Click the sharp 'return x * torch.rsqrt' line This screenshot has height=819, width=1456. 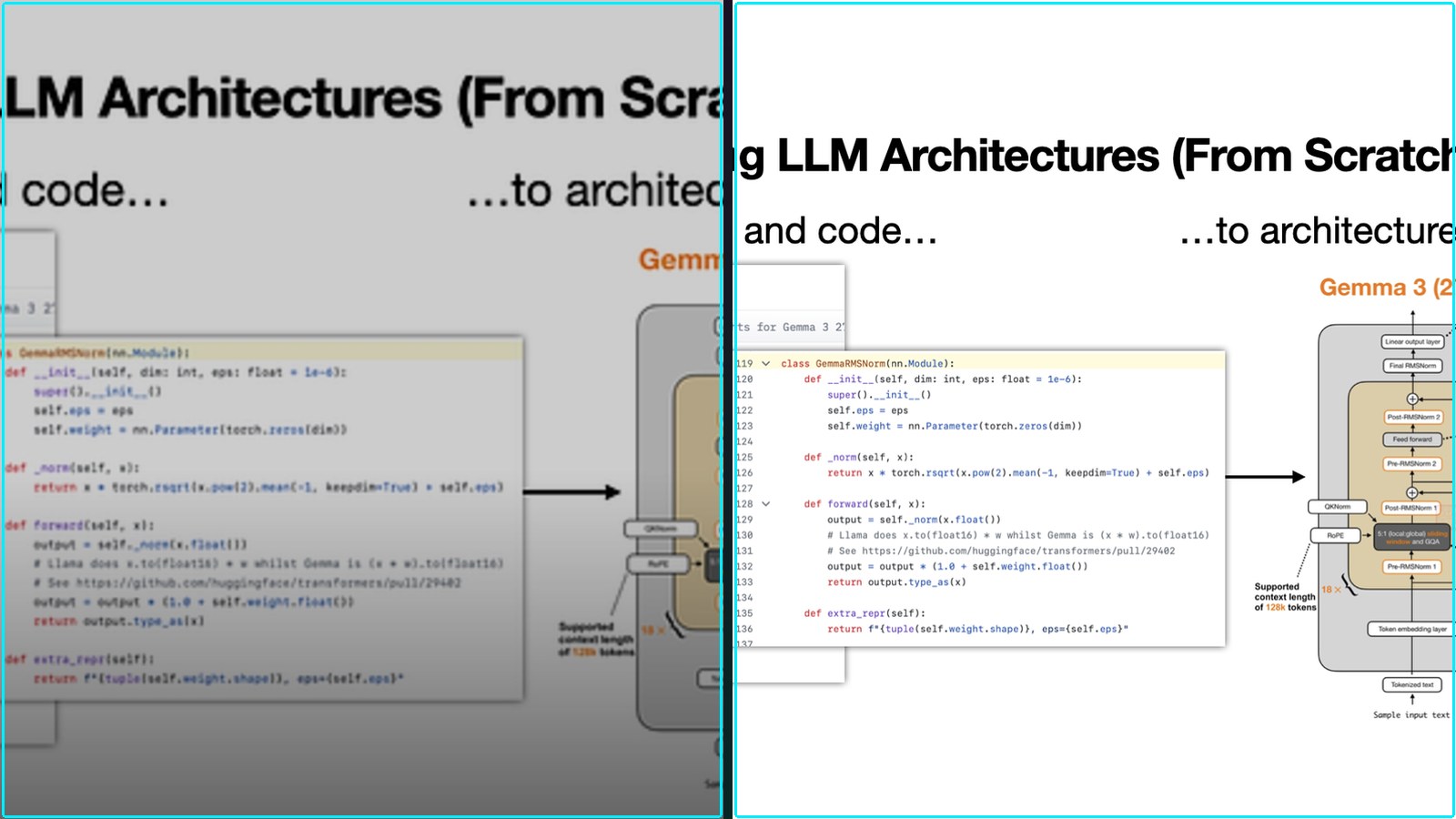coord(1018,473)
